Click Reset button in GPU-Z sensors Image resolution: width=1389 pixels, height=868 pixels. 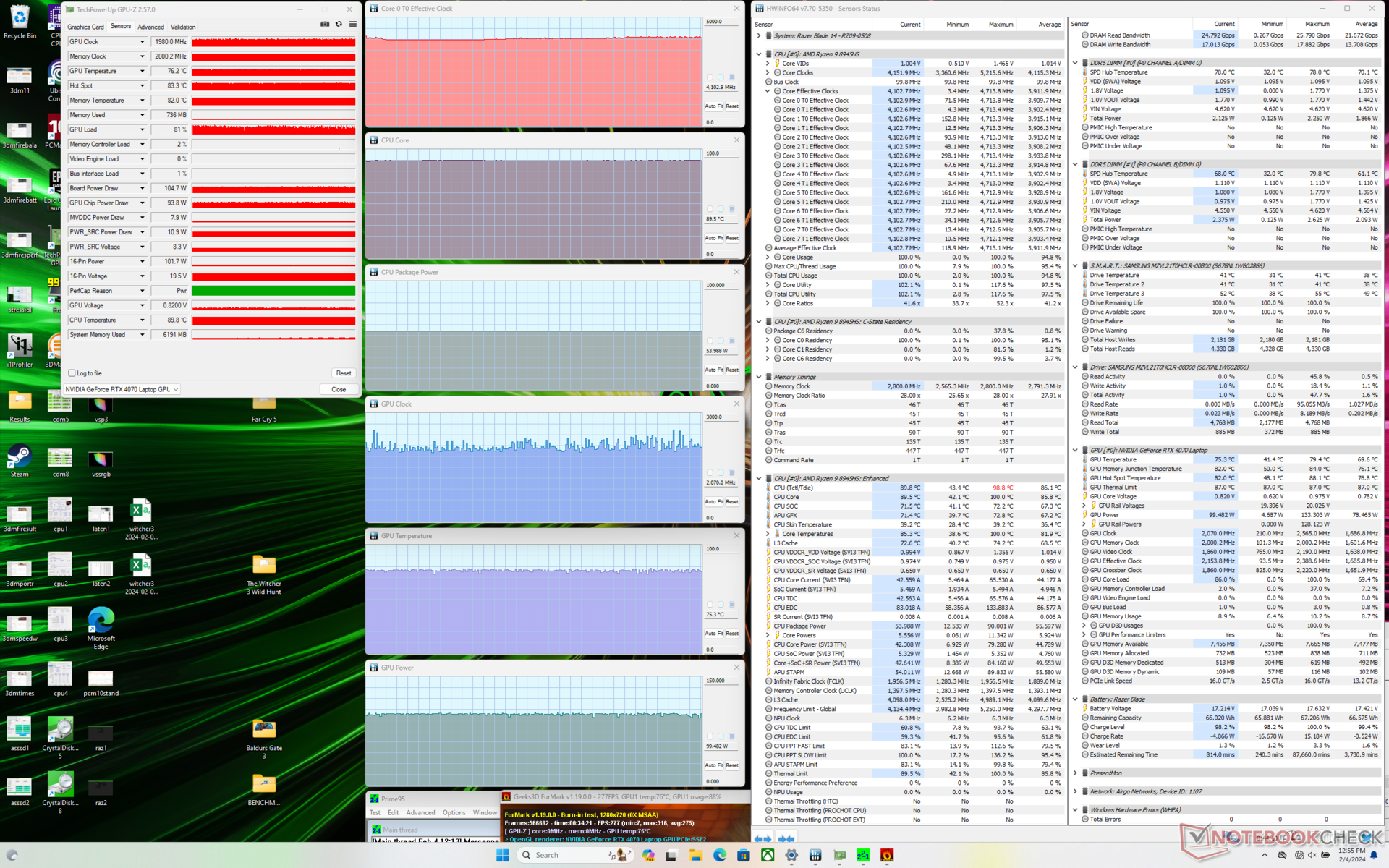[344, 373]
